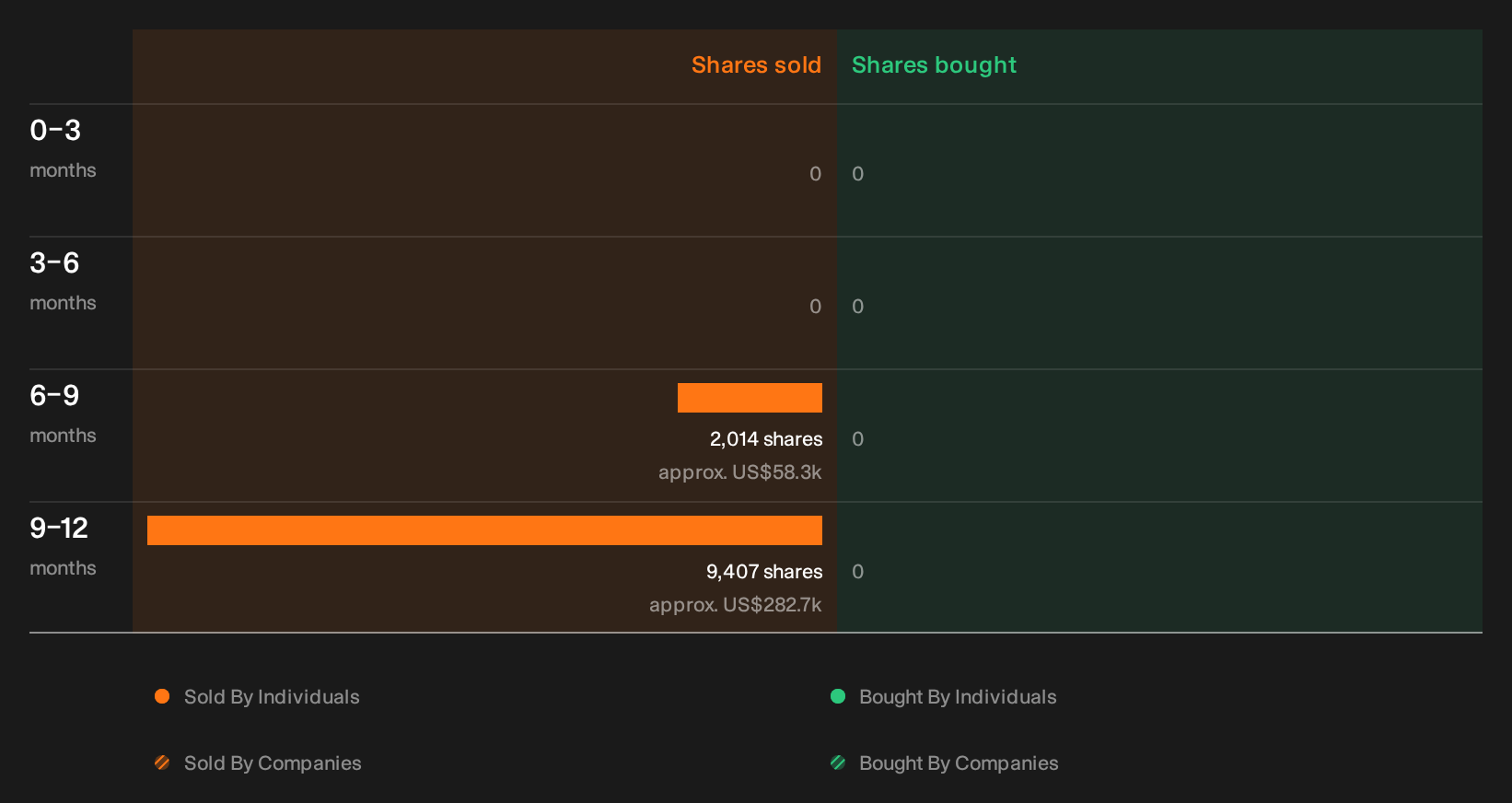Click the shares sold zero in 0-3 months row
This screenshot has width=1512, height=803.
815,174
